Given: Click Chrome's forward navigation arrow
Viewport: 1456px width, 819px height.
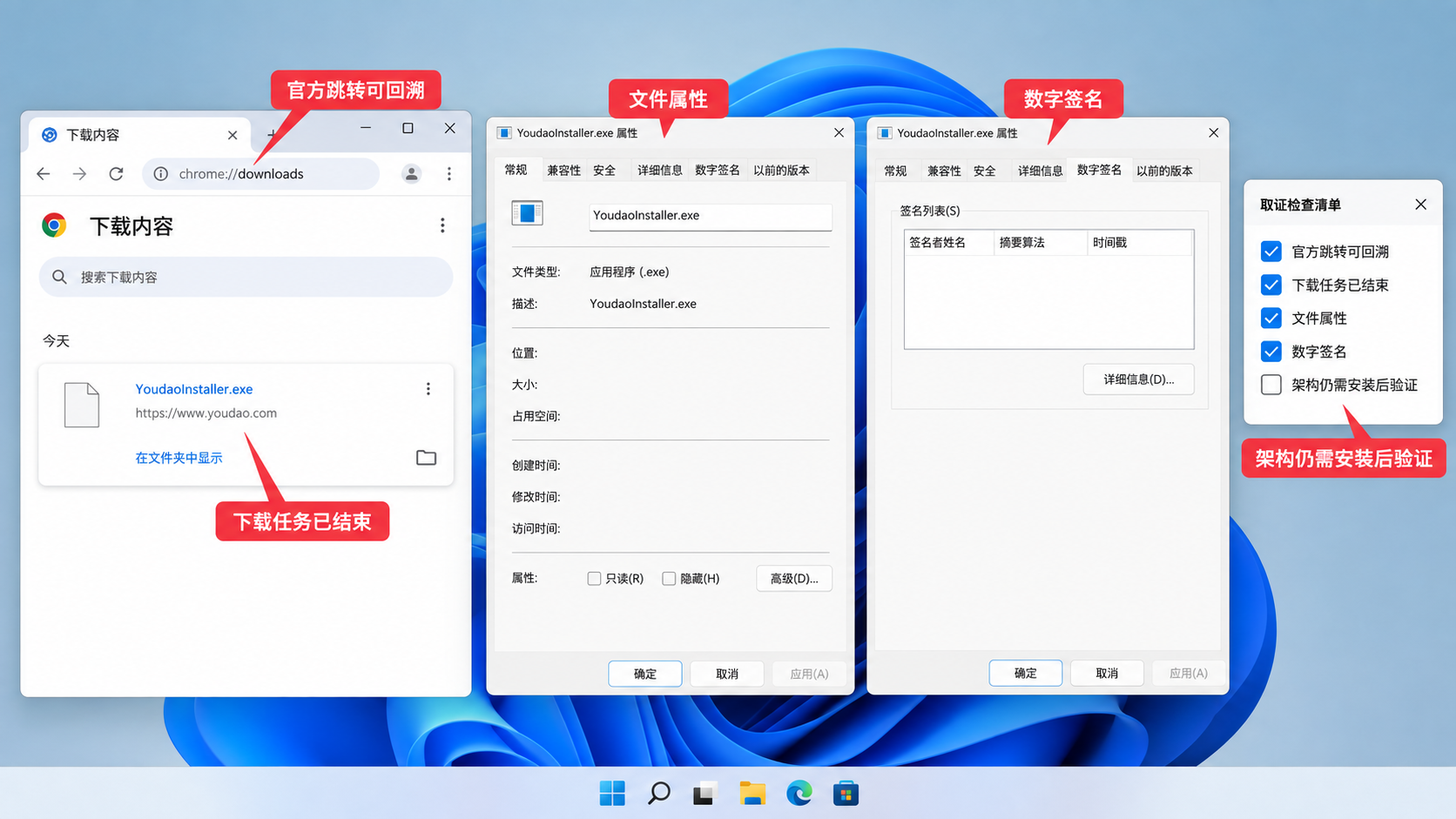Looking at the screenshot, I should [x=79, y=174].
